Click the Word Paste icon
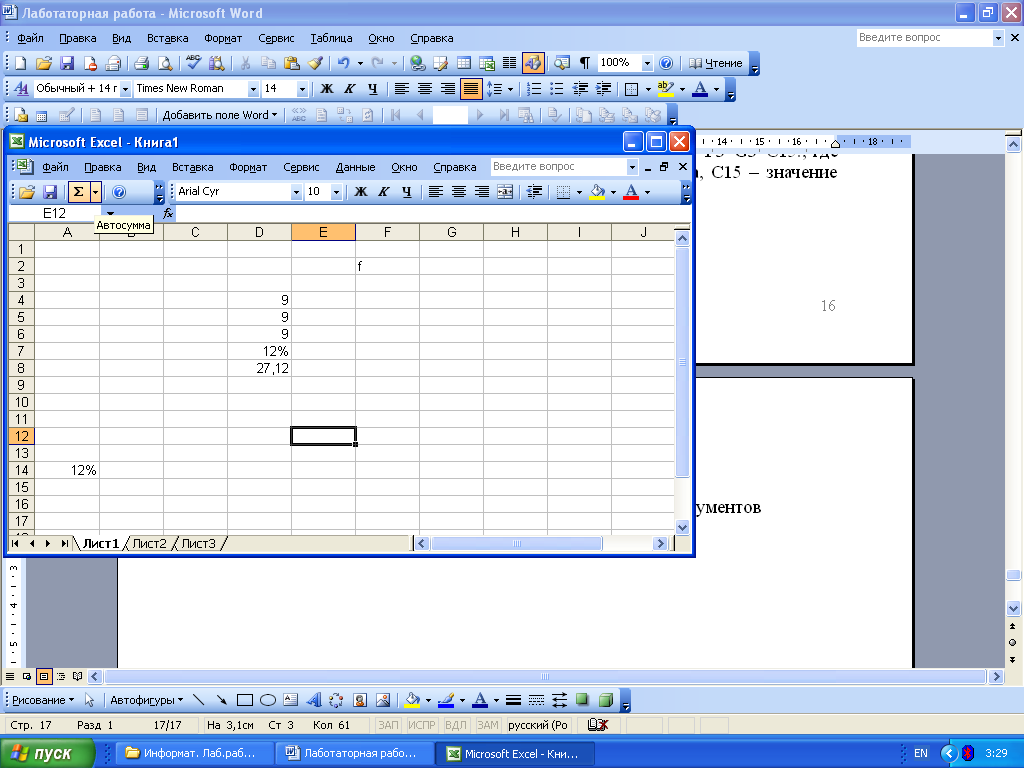This screenshot has height=768, width=1024. (291, 63)
